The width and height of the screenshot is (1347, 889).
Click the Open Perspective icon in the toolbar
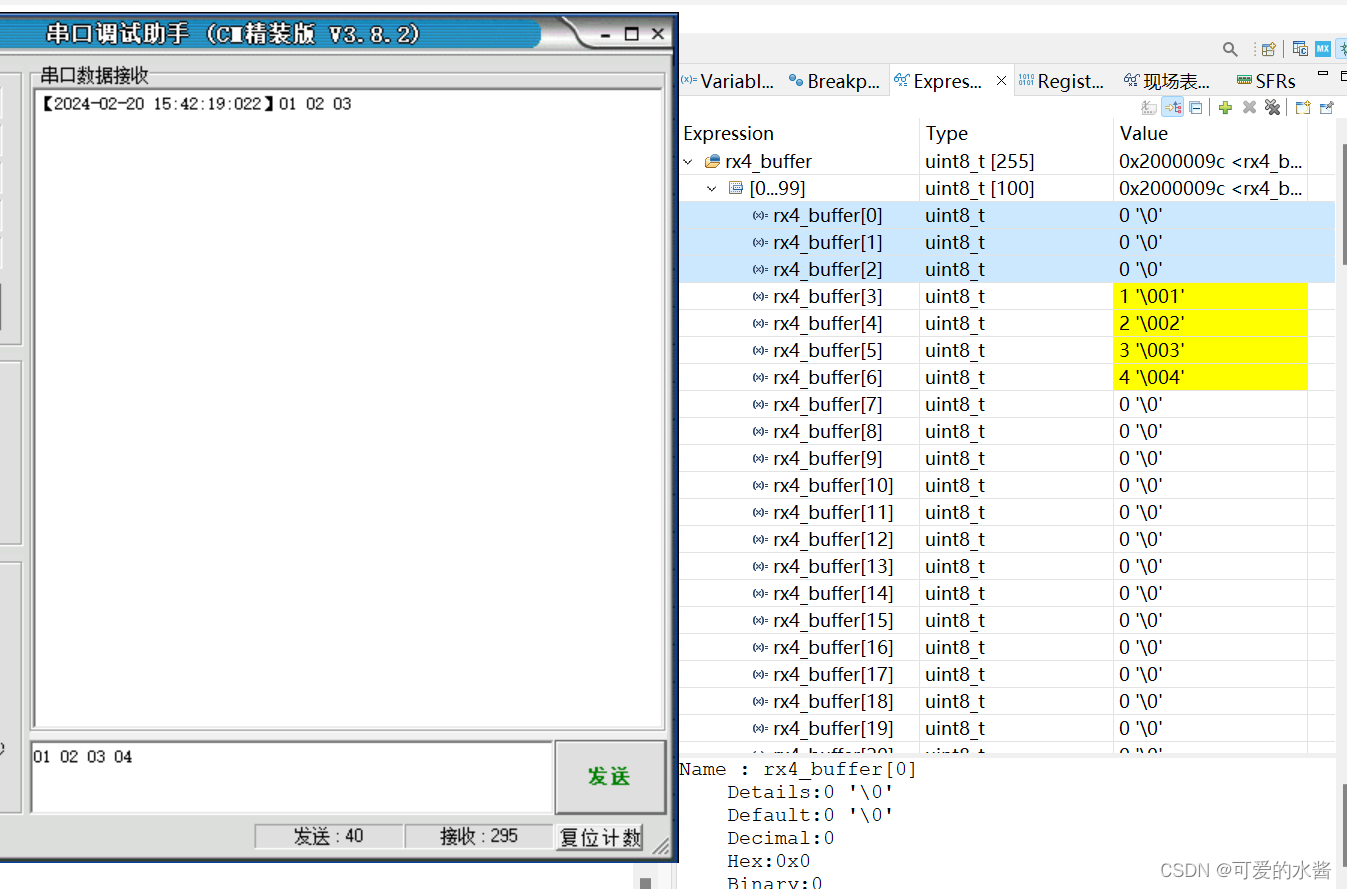1268,49
